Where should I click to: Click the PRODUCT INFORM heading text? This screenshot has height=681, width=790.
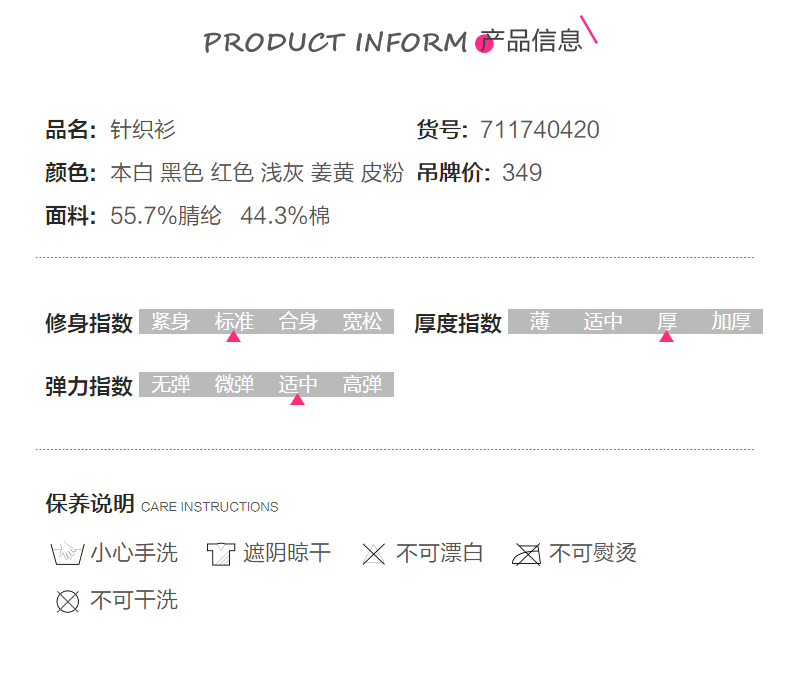tap(335, 43)
